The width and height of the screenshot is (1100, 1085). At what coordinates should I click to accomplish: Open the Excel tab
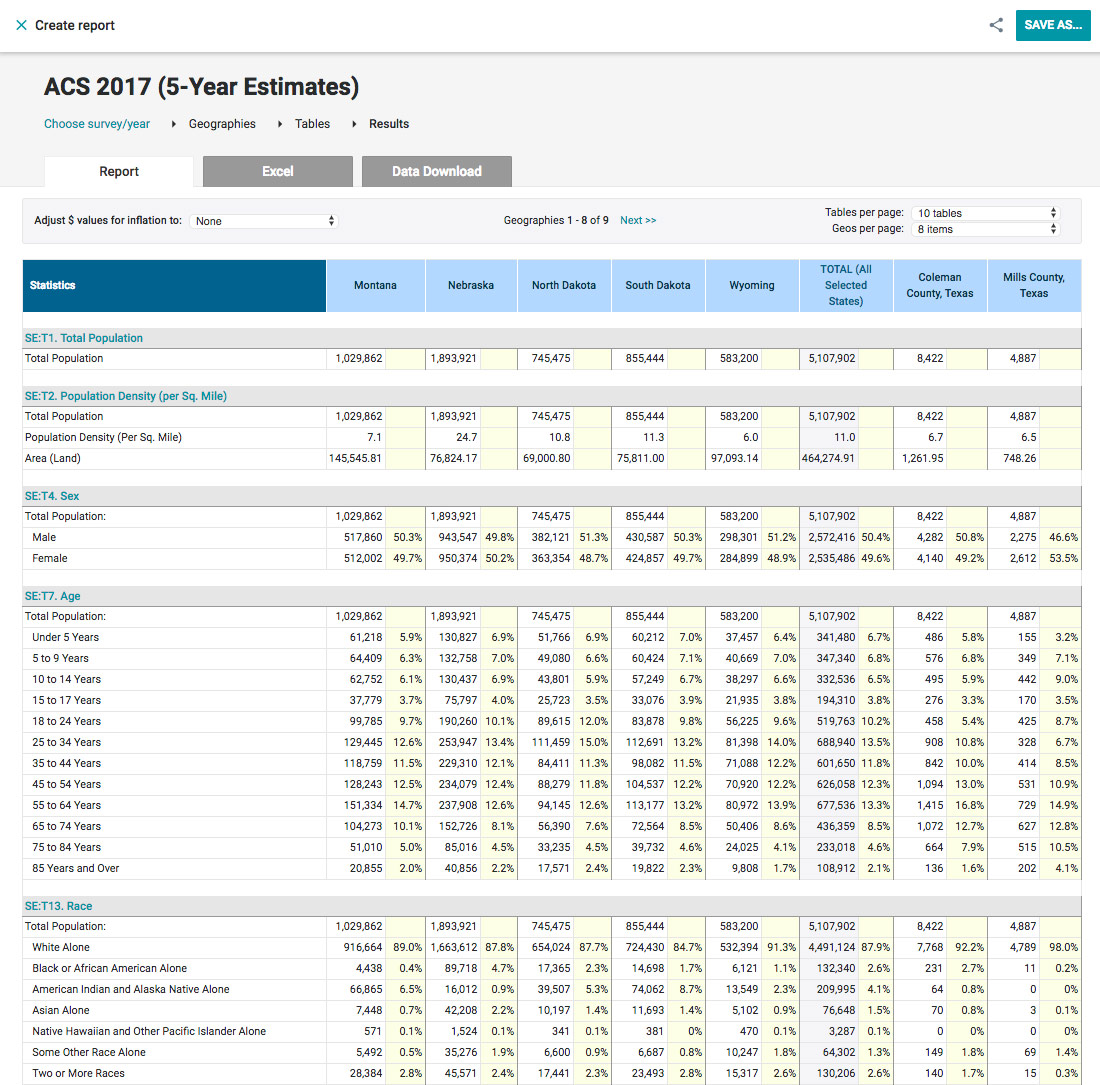(277, 171)
